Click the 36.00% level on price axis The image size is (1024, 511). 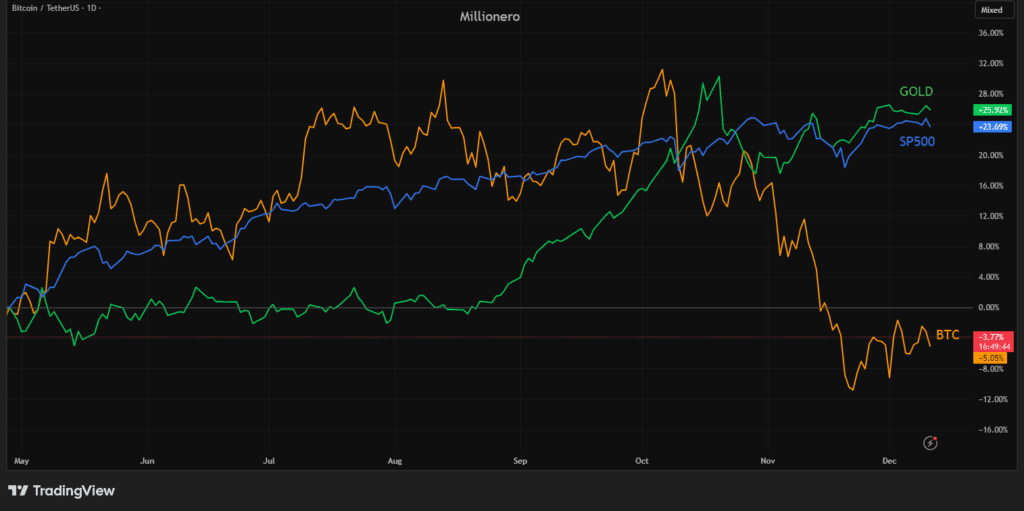coord(988,33)
